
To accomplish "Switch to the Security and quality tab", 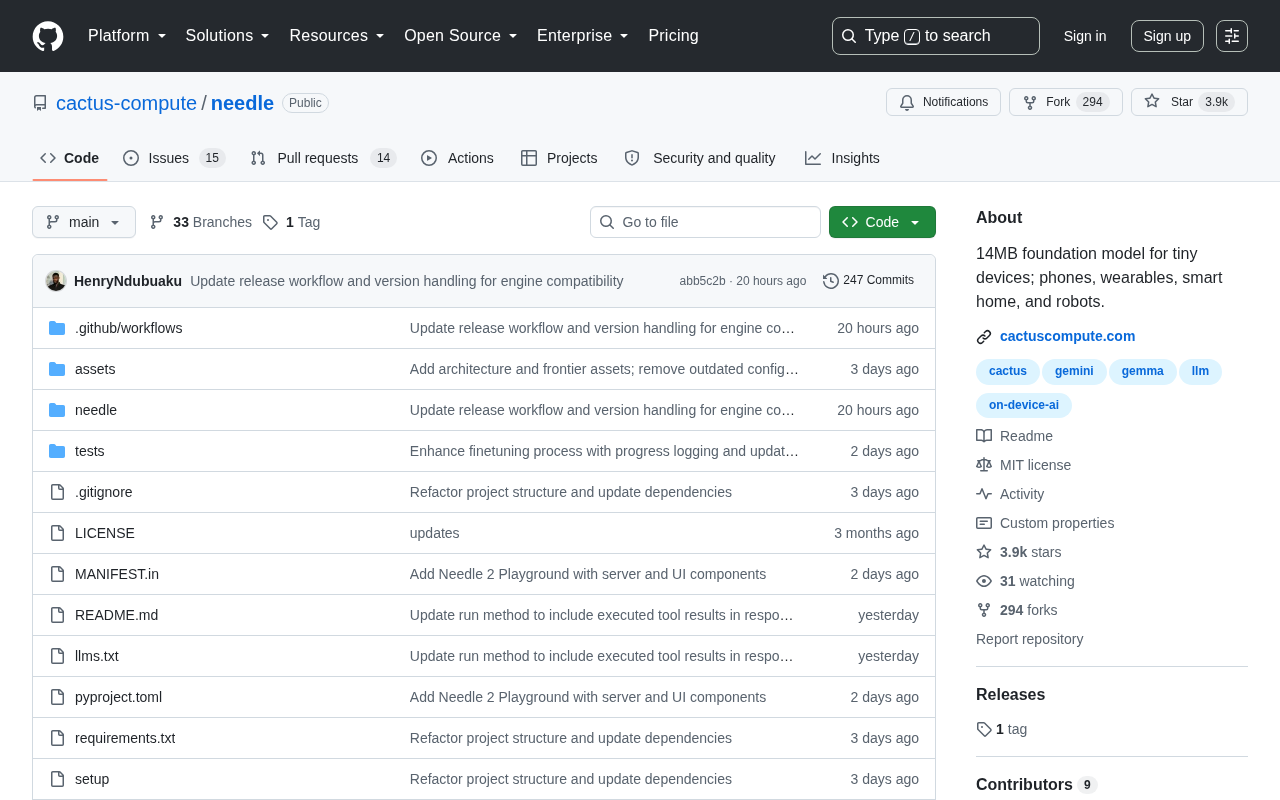I will click(x=700, y=158).
